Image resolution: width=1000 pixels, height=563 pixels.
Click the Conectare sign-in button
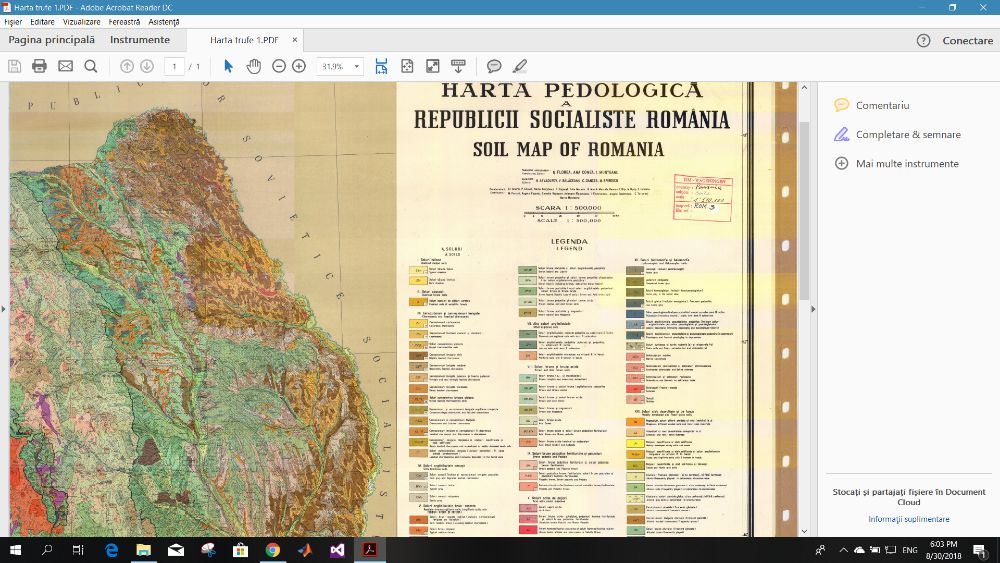point(967,40)
